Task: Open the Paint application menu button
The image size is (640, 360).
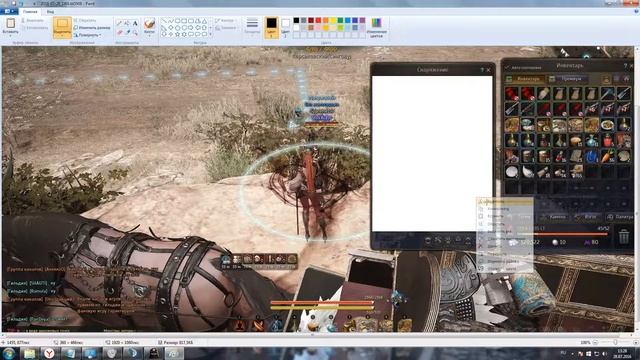Action: 8,11
